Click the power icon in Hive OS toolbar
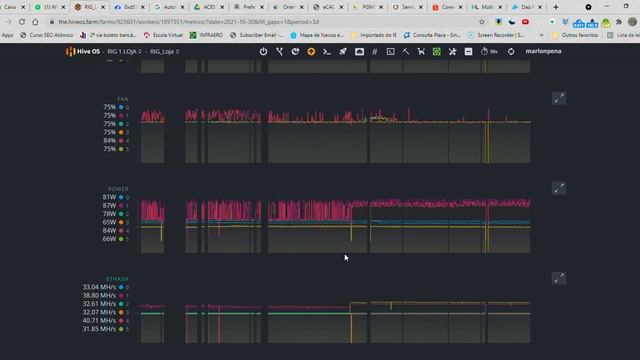This screenshot has width=640, height=360. coord(263,51)
